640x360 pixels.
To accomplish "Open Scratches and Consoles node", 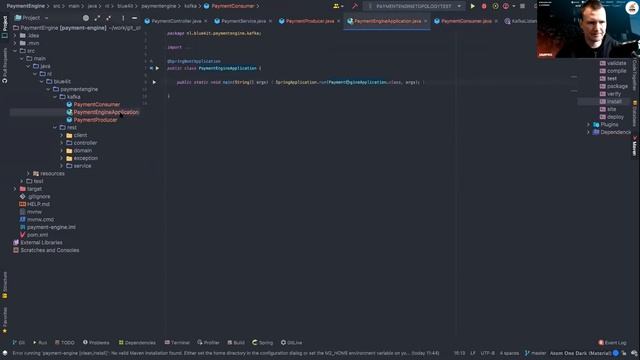I will click(x=49, y=250).
